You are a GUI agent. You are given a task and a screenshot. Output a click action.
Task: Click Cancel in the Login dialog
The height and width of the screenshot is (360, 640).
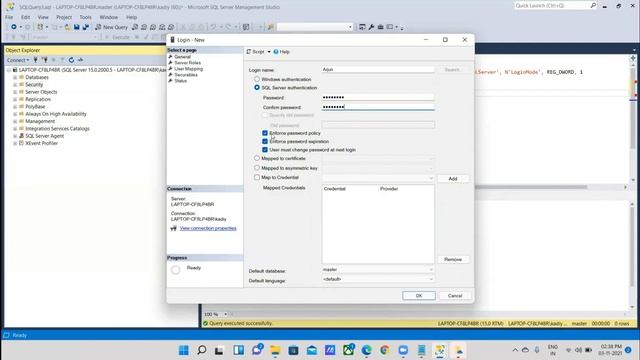point(455,296)
